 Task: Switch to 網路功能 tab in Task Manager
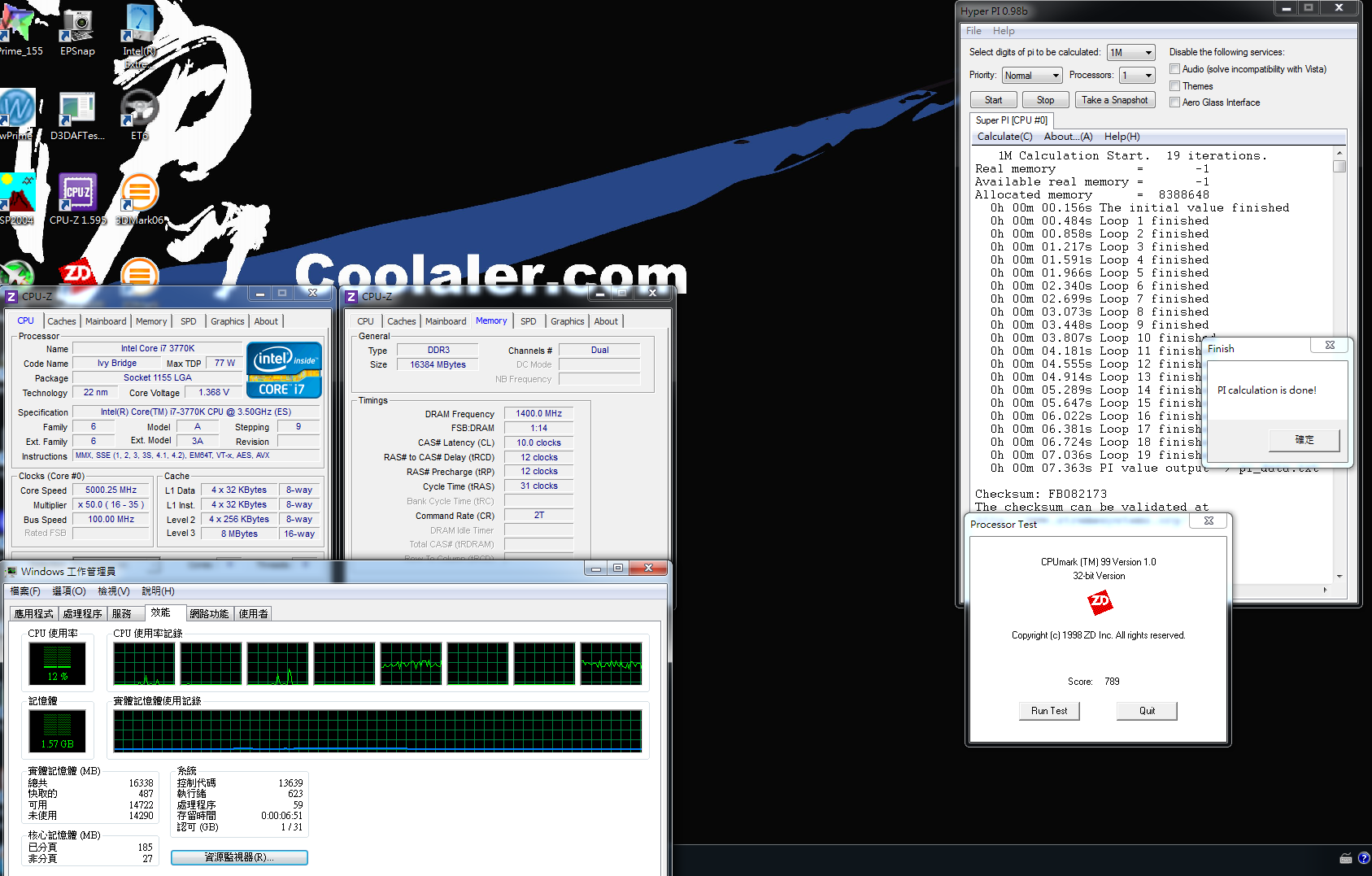point(210,614)
